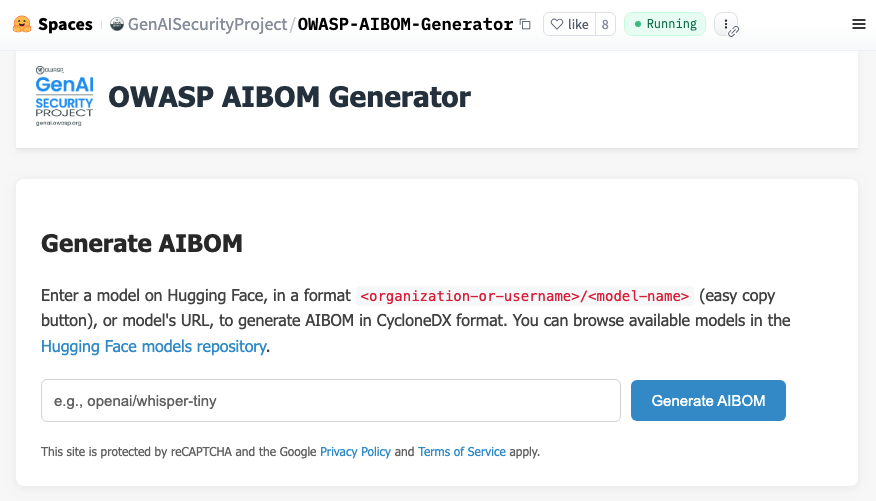The image size is (876, 501).
Task: Click the small chain link icon
Action: (733, 32)
